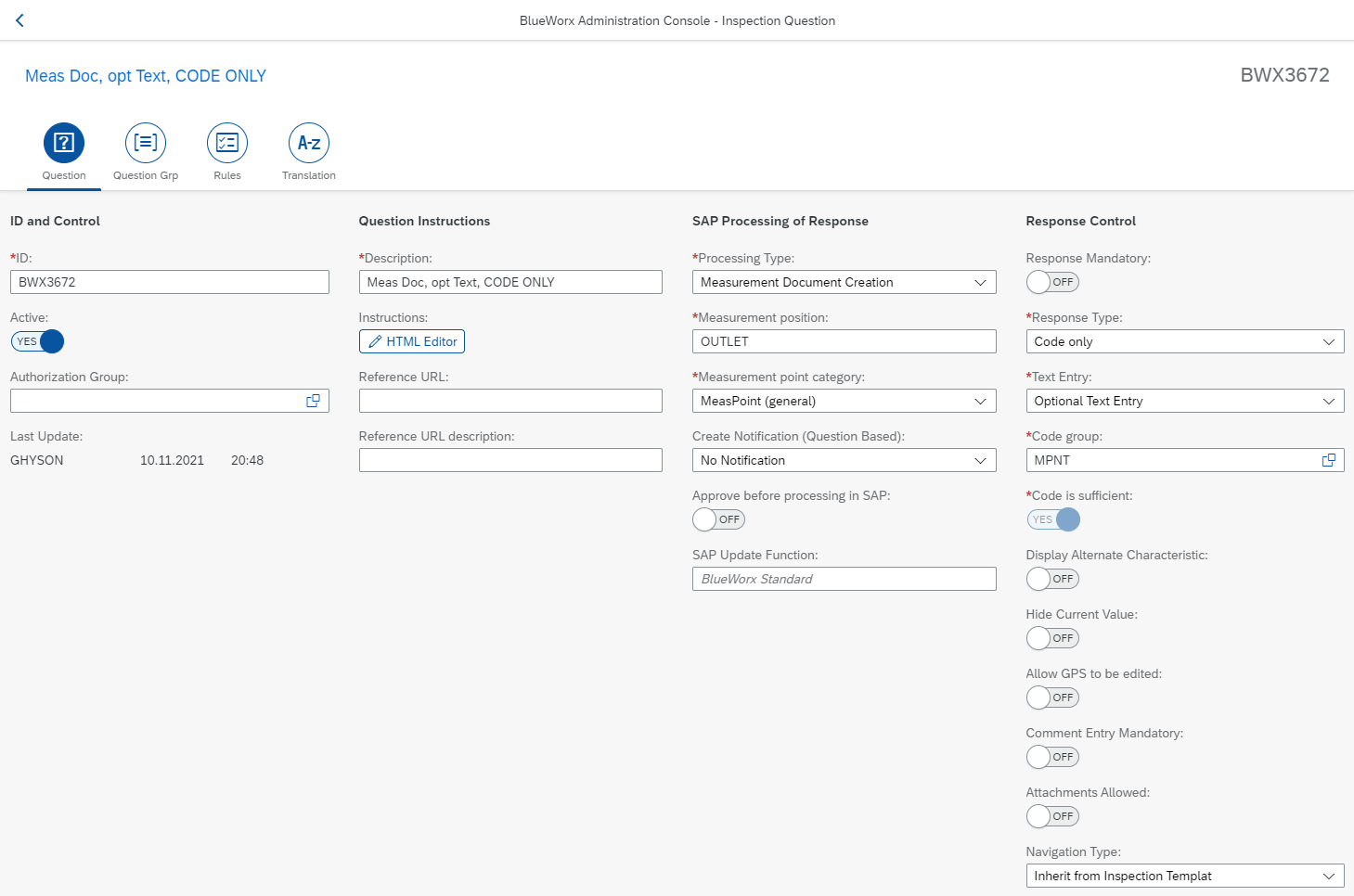Toggle Comment Entry Mandatory switch
Image resolution: width=1354 pixels, height=896 pixels.
pyautogui.click(x=1052, y=757)
